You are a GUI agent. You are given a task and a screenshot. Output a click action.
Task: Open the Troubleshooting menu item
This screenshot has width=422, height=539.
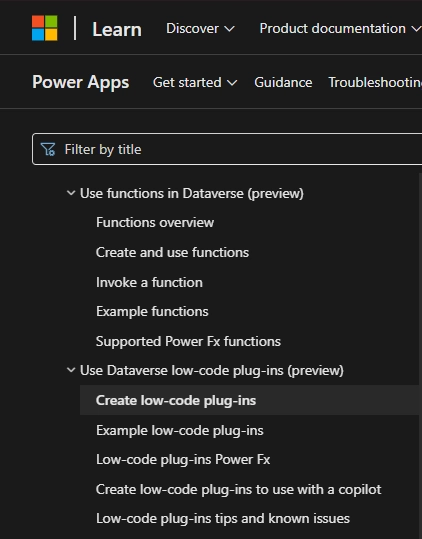[x=375, y=82]
